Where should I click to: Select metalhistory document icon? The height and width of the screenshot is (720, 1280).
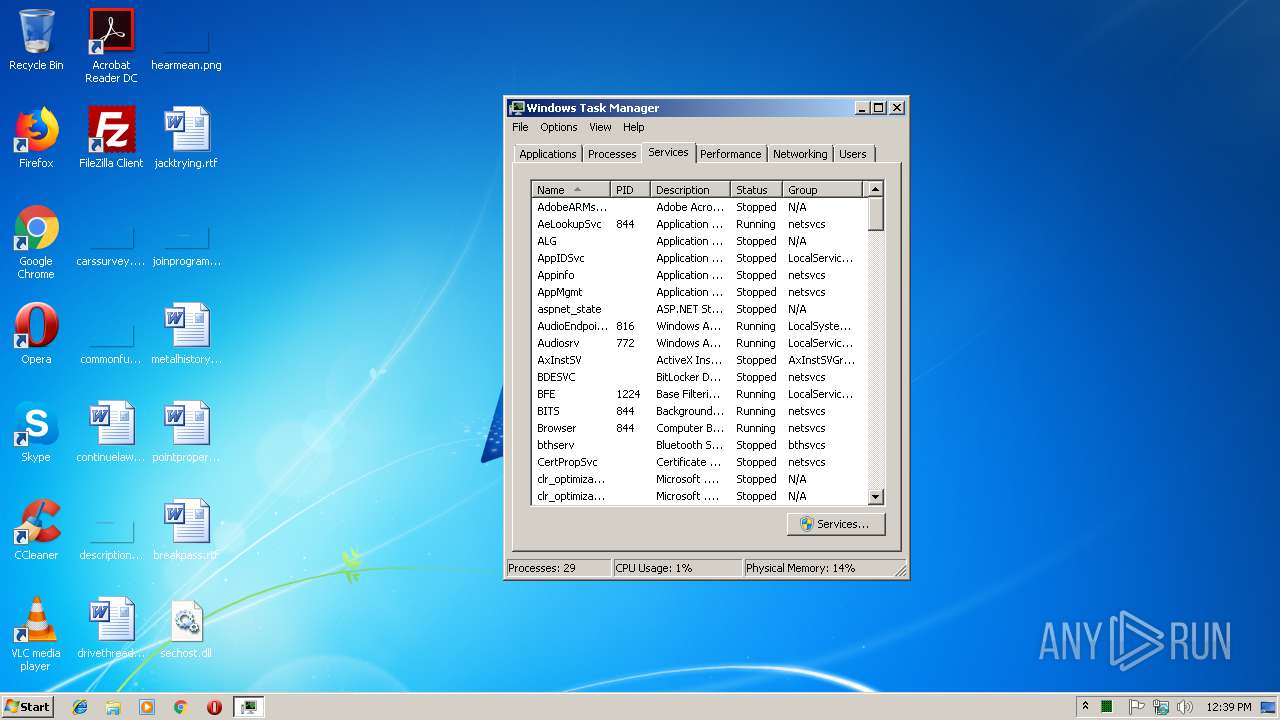[x=186, y=334]
